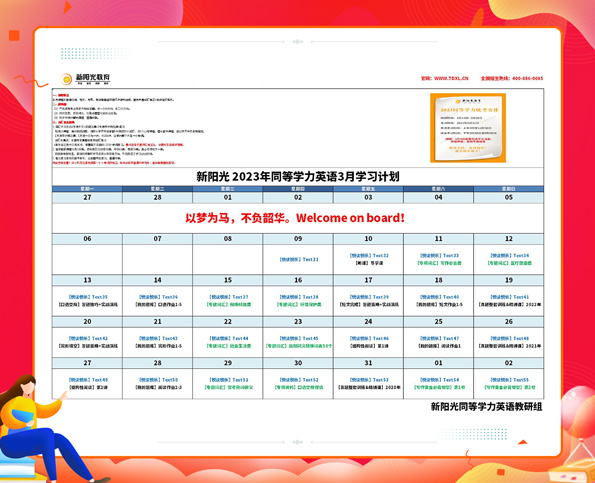Click the Text40 entry under day 18
The height and width of the screenshot is (483, 595).
pos(439,297)
